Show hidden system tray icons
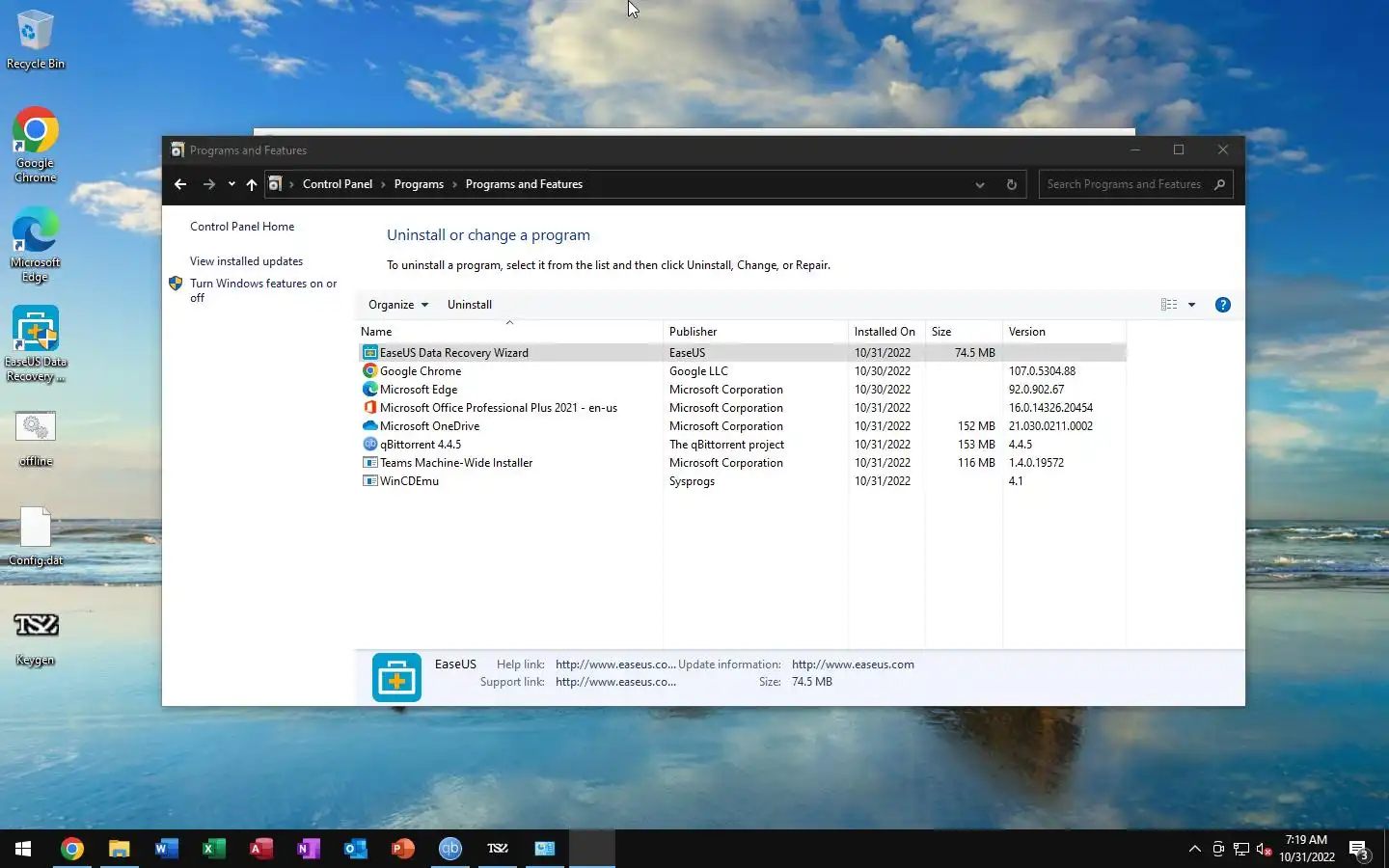This screenshot has width=1389, height=868. pyautogui.click(x=1194, y=849)
